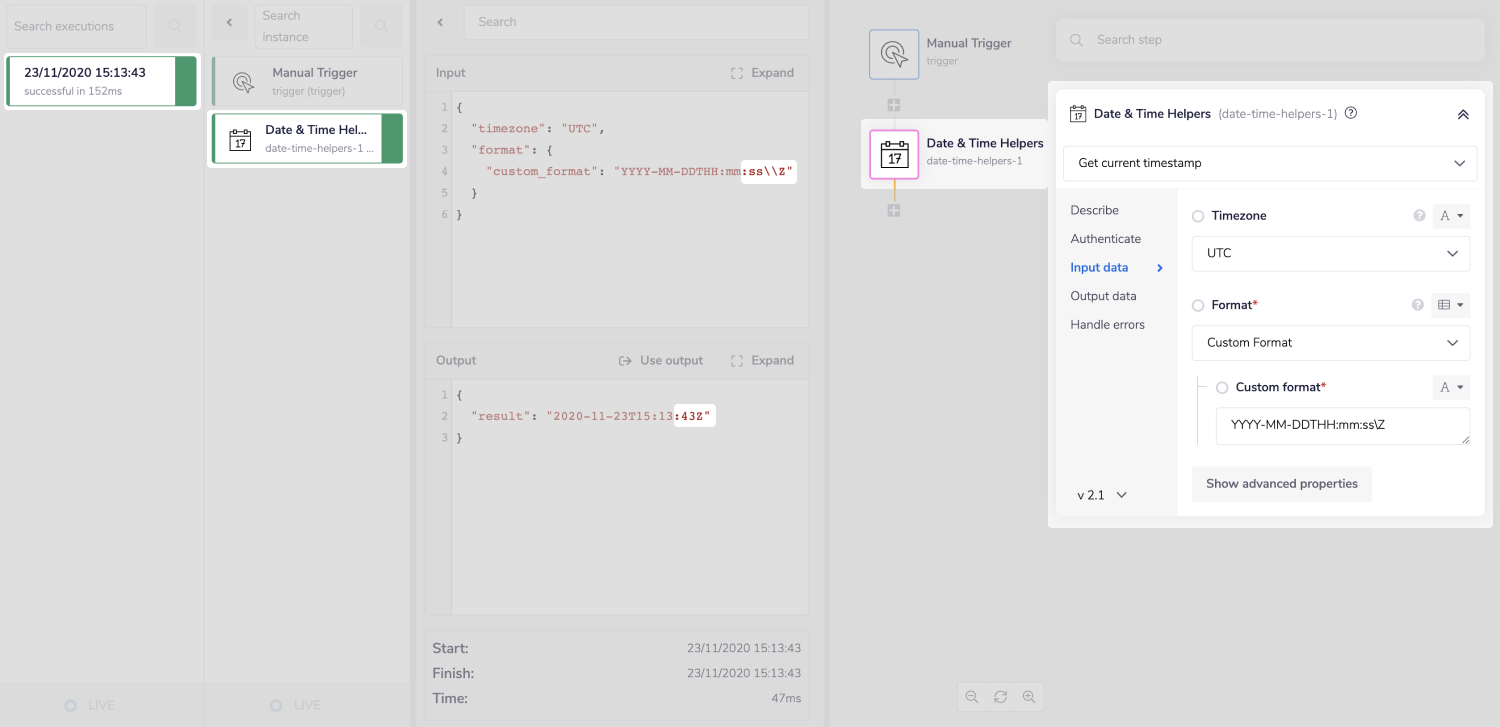Expand the v 2.1 version selector

click(x=1102, y=495)
